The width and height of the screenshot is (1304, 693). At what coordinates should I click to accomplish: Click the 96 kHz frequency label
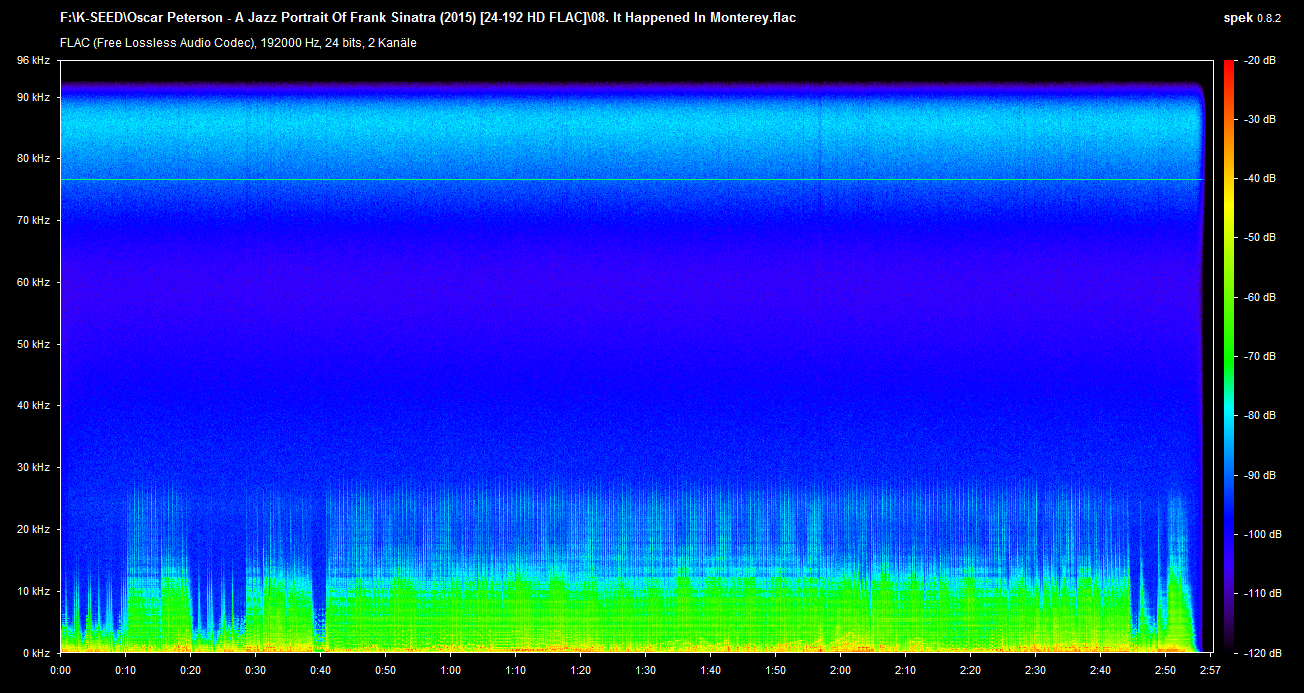point(34,61)
